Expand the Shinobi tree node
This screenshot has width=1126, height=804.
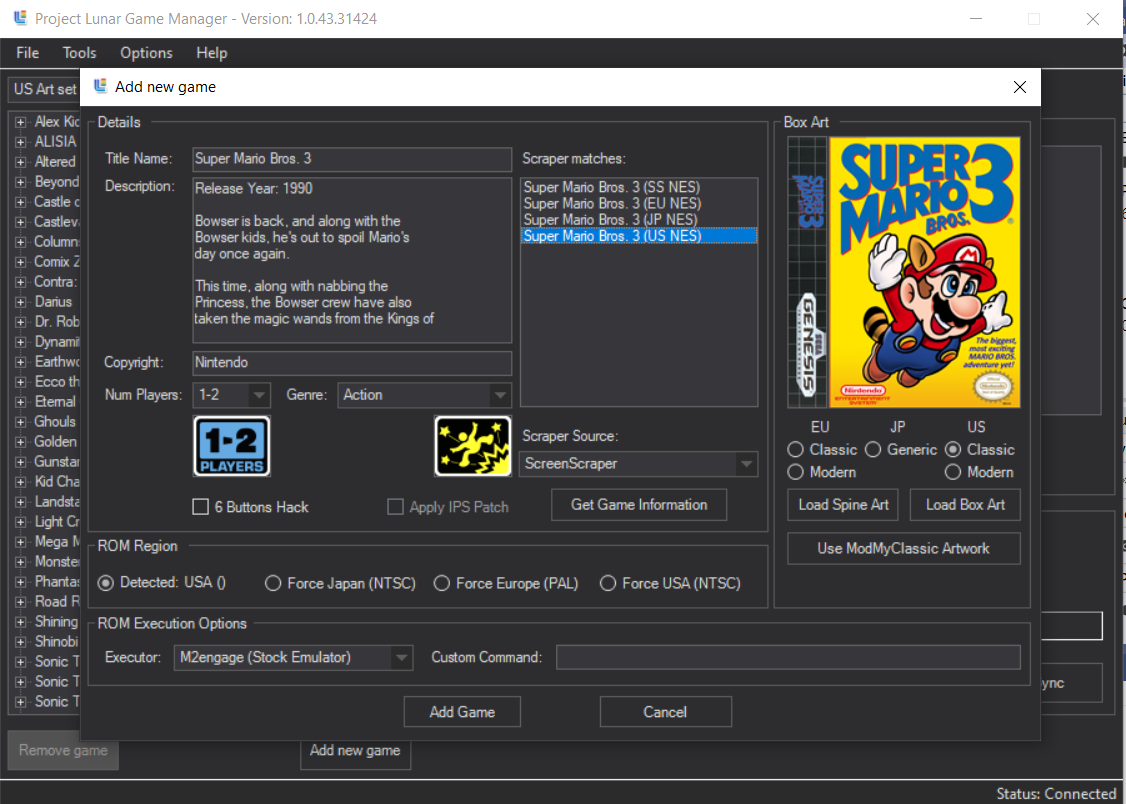pyautogui.click(x=21, y=642)
